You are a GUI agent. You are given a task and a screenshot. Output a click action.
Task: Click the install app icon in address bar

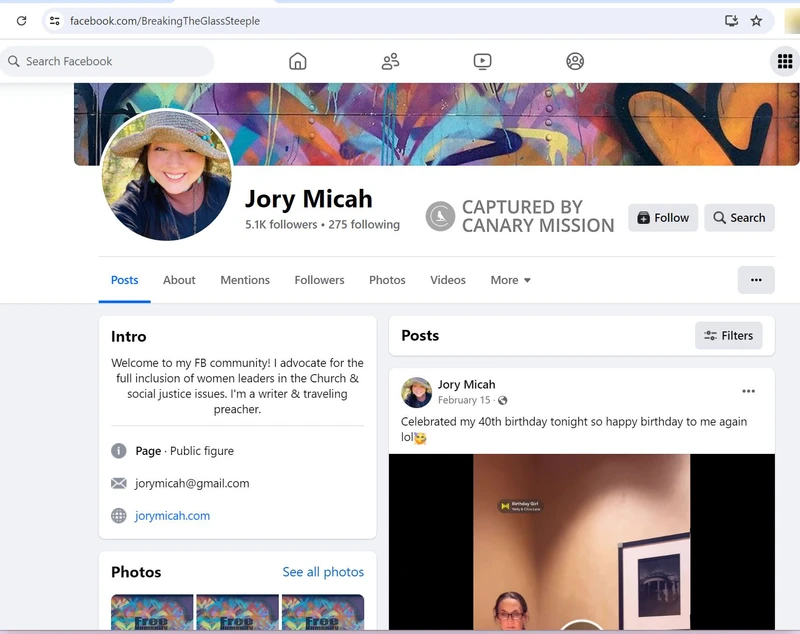[731, 21]
